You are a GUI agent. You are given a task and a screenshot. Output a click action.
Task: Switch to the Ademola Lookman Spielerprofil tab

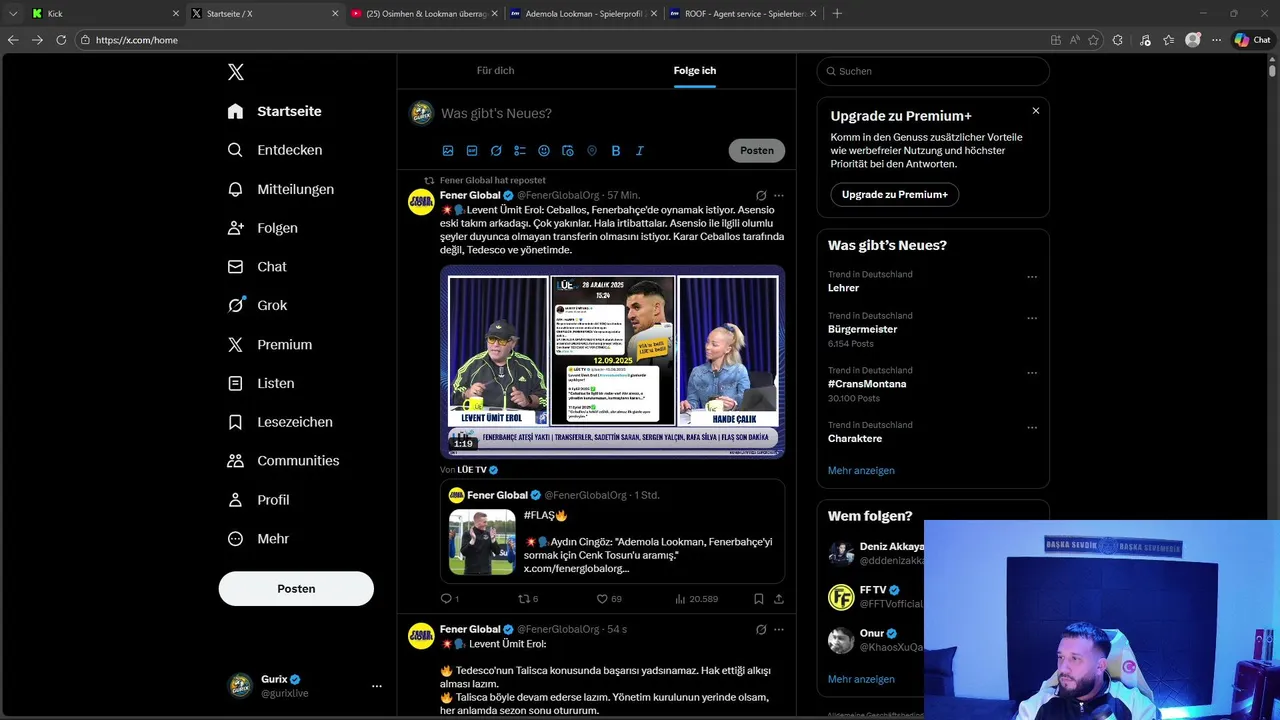pos(582,14)
